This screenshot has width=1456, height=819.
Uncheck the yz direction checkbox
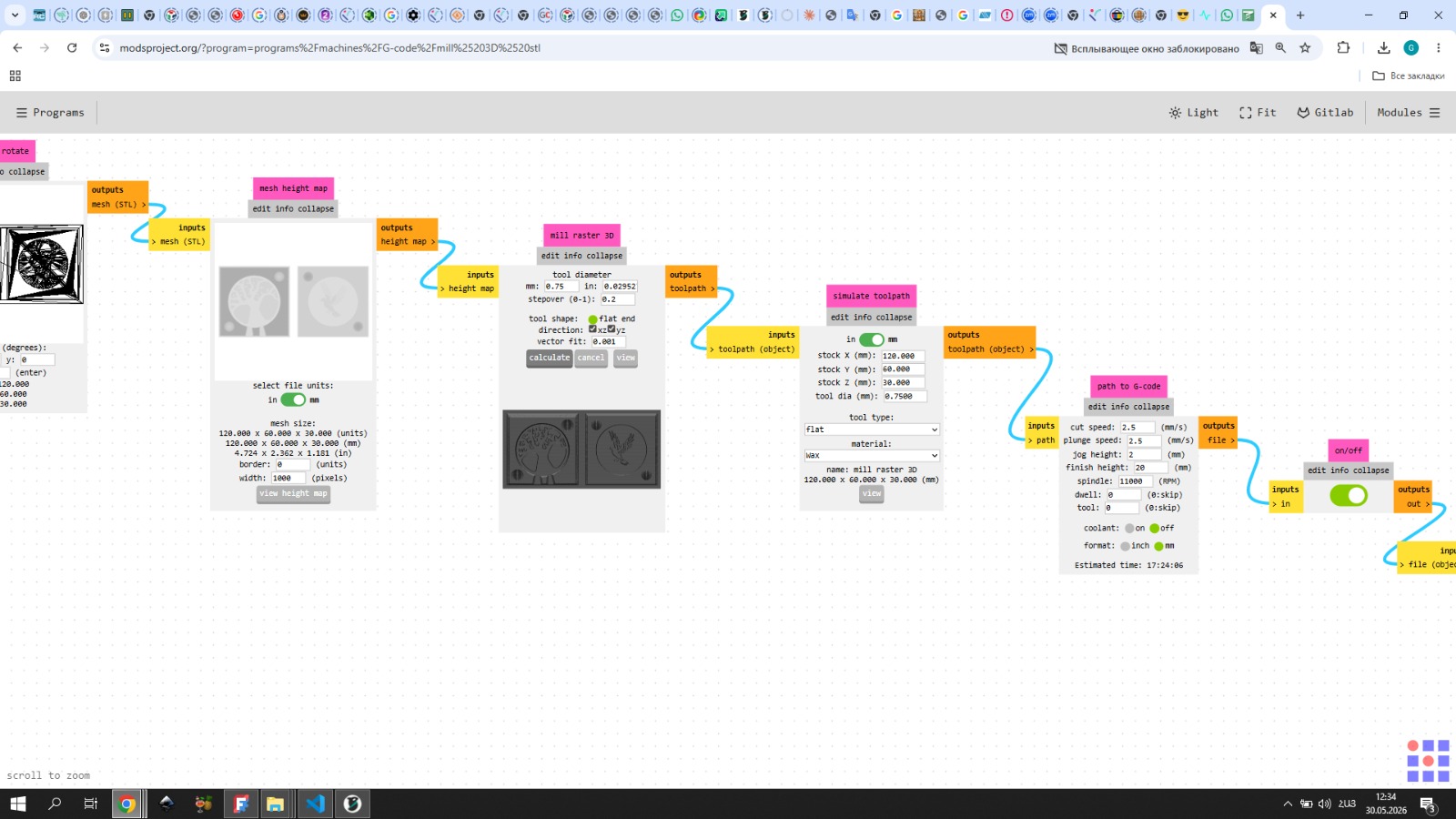point(612,329)
